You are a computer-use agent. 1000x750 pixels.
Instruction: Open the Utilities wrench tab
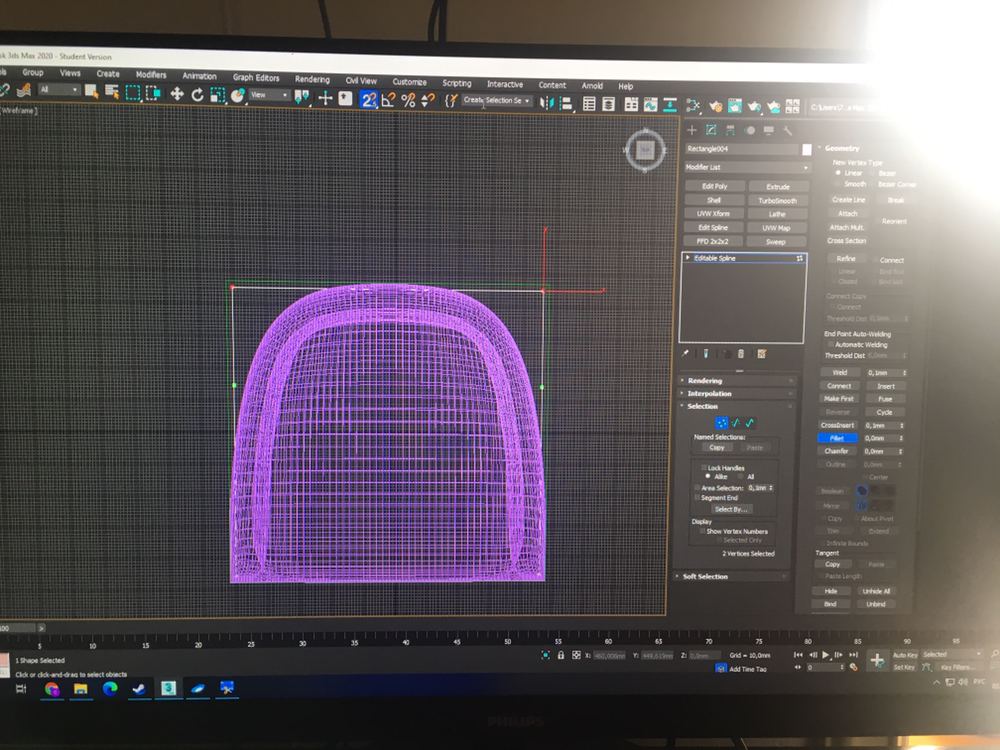[788, 131]
